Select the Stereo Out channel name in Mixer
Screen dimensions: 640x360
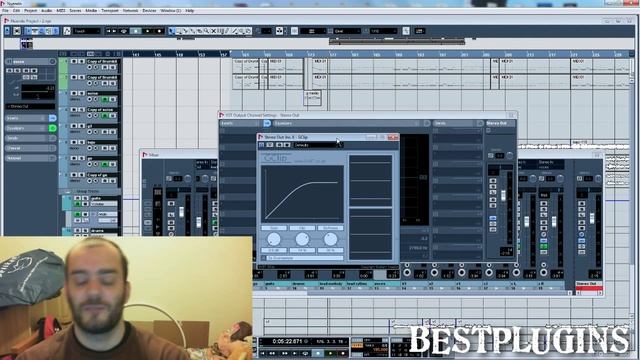click(589, 283)
